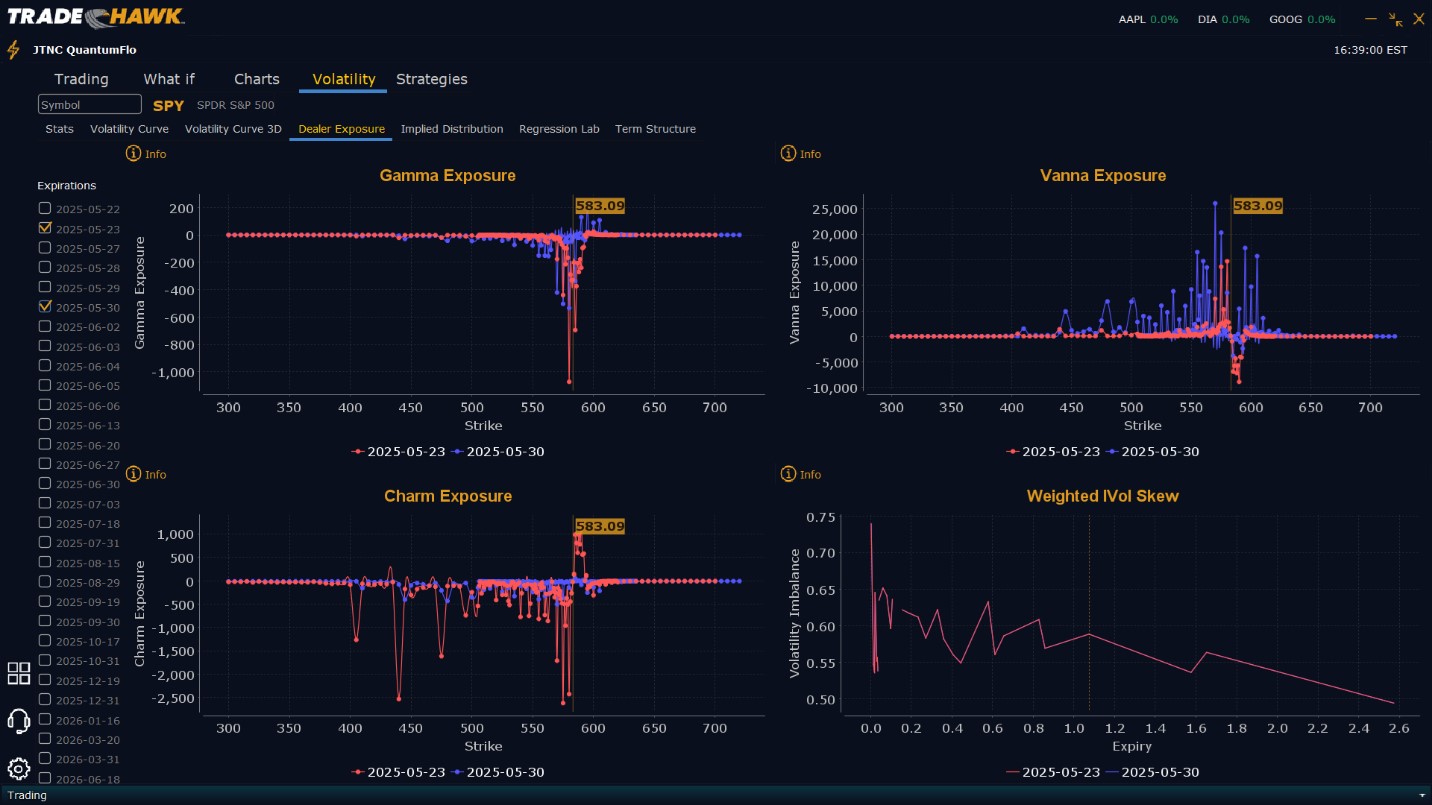Image resolution: width=1432 pixels, height=805 pixels.
Task: Select the Volatility tab
Action: coord(344,79)
